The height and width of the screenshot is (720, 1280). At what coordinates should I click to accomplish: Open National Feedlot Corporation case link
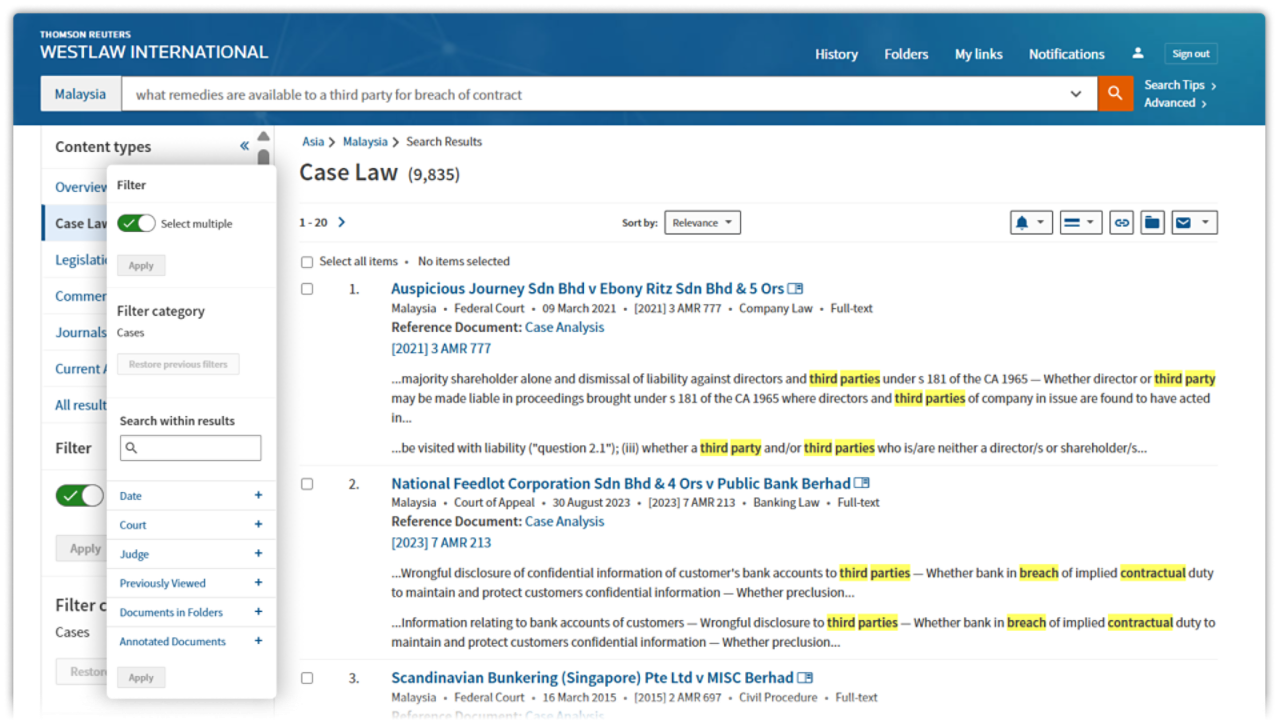[x=620, y=483]
